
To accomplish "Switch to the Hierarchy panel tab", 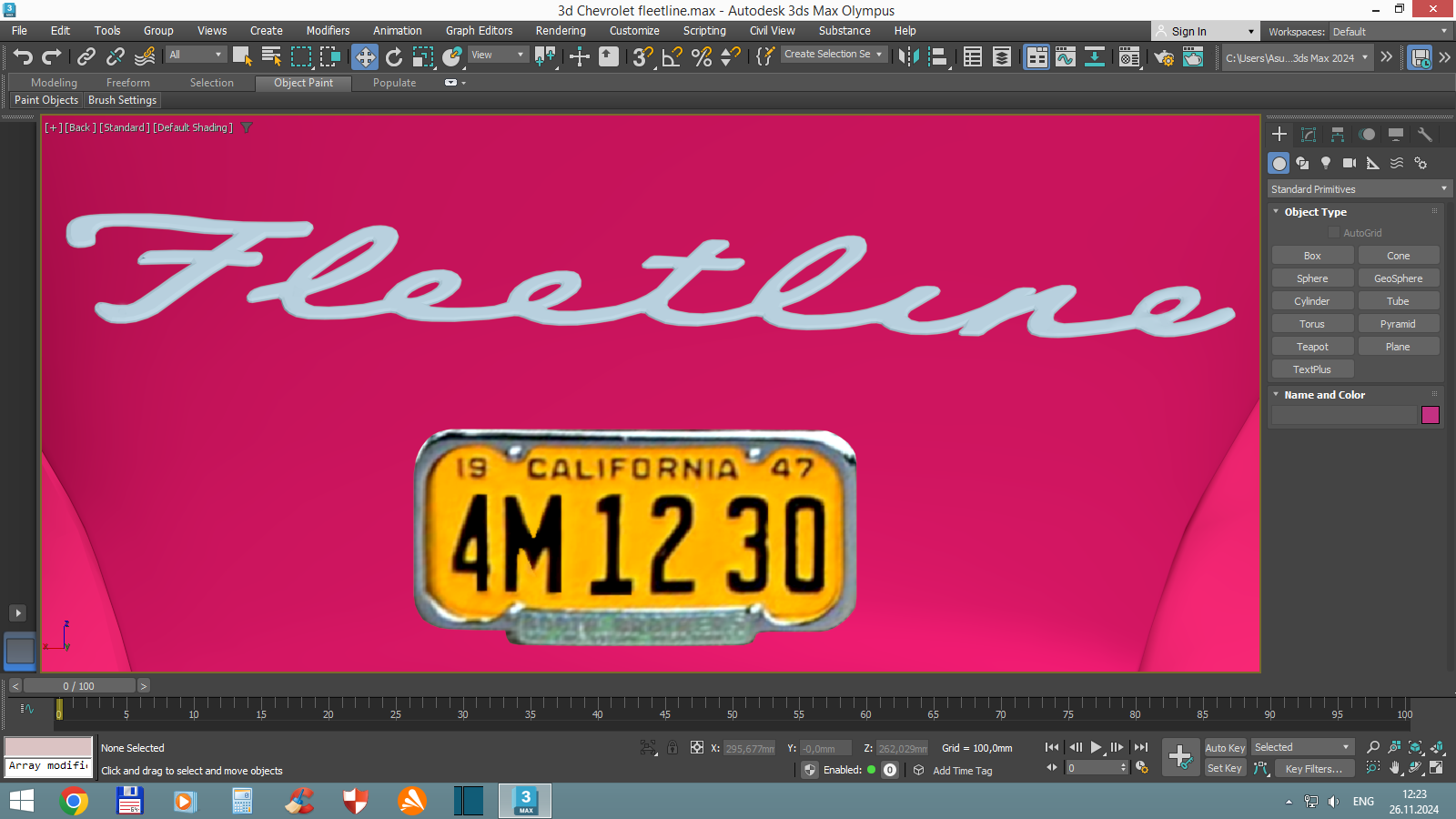I will click(x=1338, y=135).
